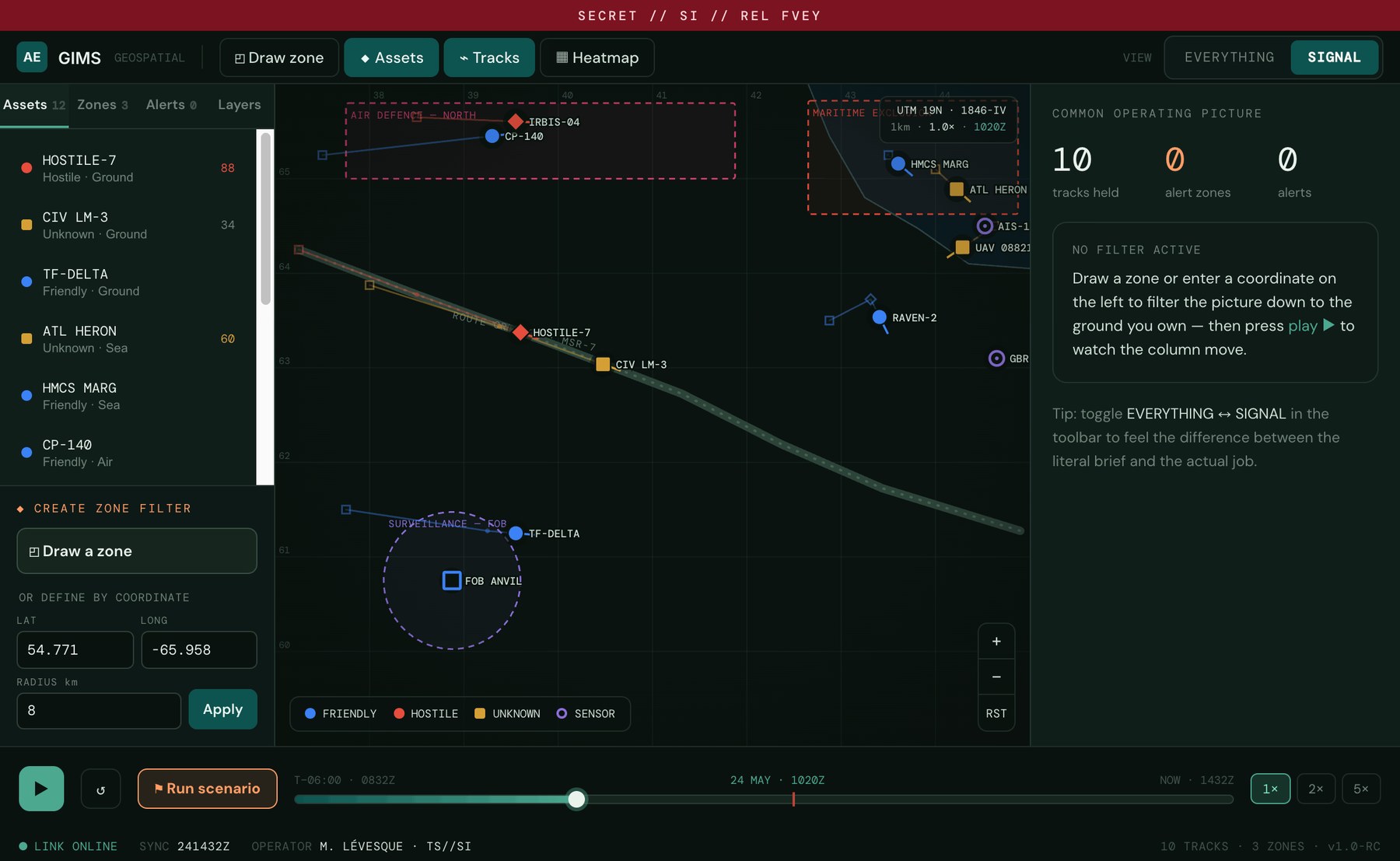The height and width of the screenshot is (861, 1400).
Task: Click the CP-140 friendly marker on map
Action: click(492, 136)
